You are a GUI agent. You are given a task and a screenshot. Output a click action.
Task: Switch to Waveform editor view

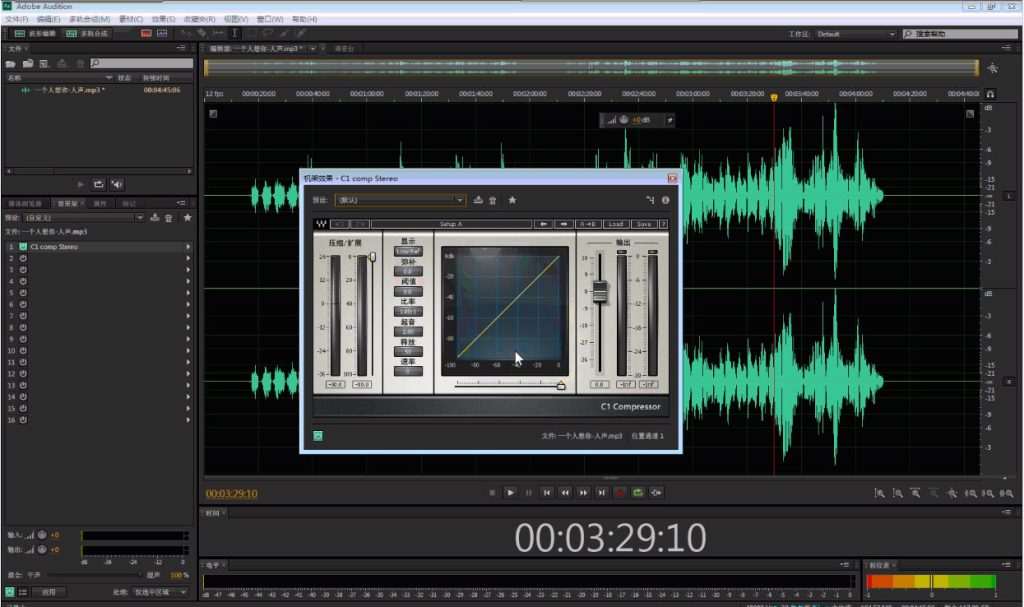[x=35, y=33]
